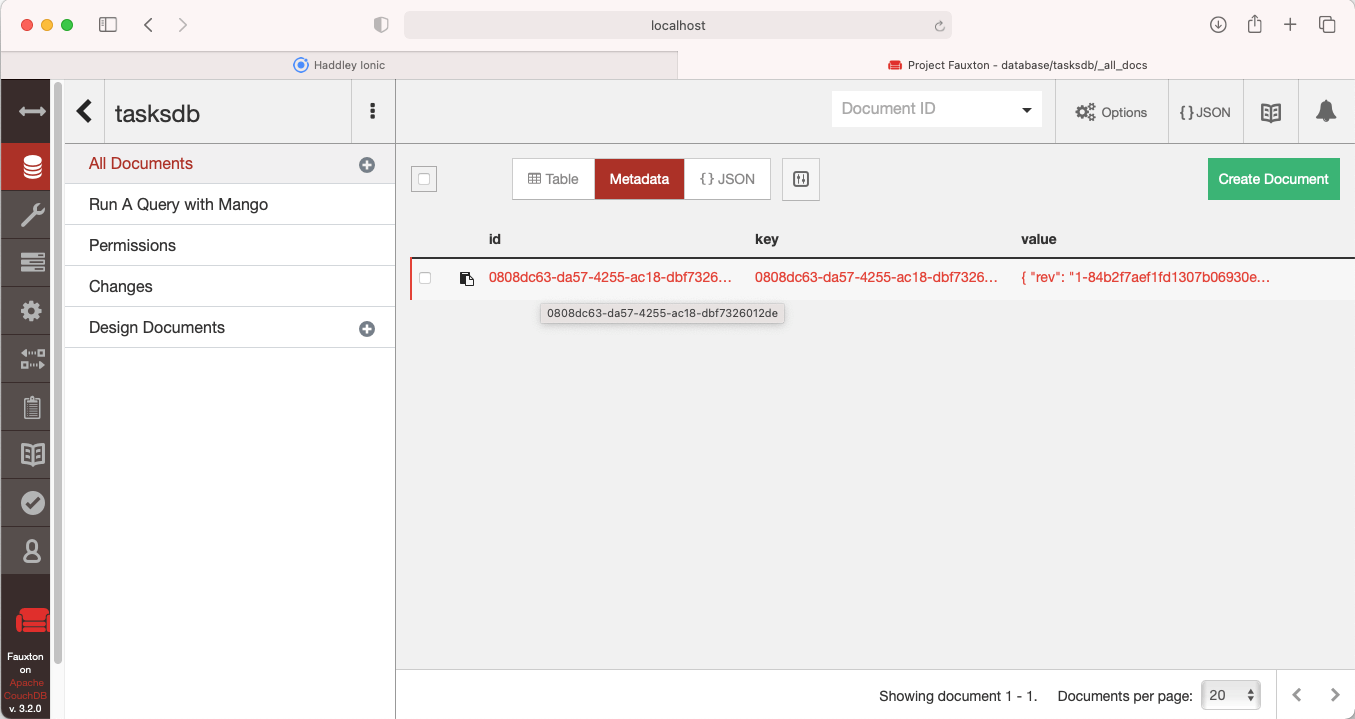Image resolution: width=1355 pixels, height=719 pixels.
Task: Open Verify Installation checkmark icon
Action: 32,503
